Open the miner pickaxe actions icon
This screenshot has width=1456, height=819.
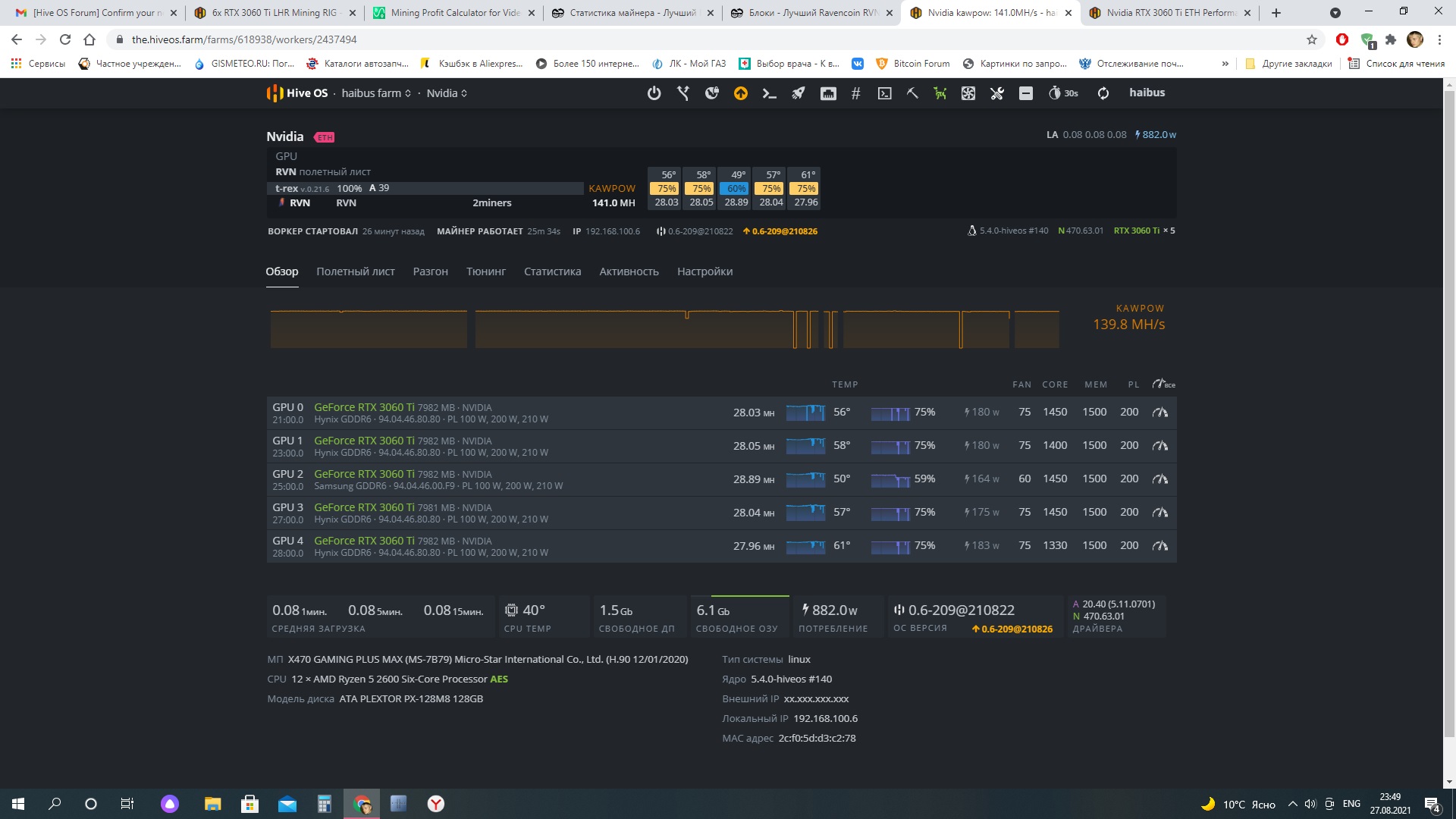912,93
